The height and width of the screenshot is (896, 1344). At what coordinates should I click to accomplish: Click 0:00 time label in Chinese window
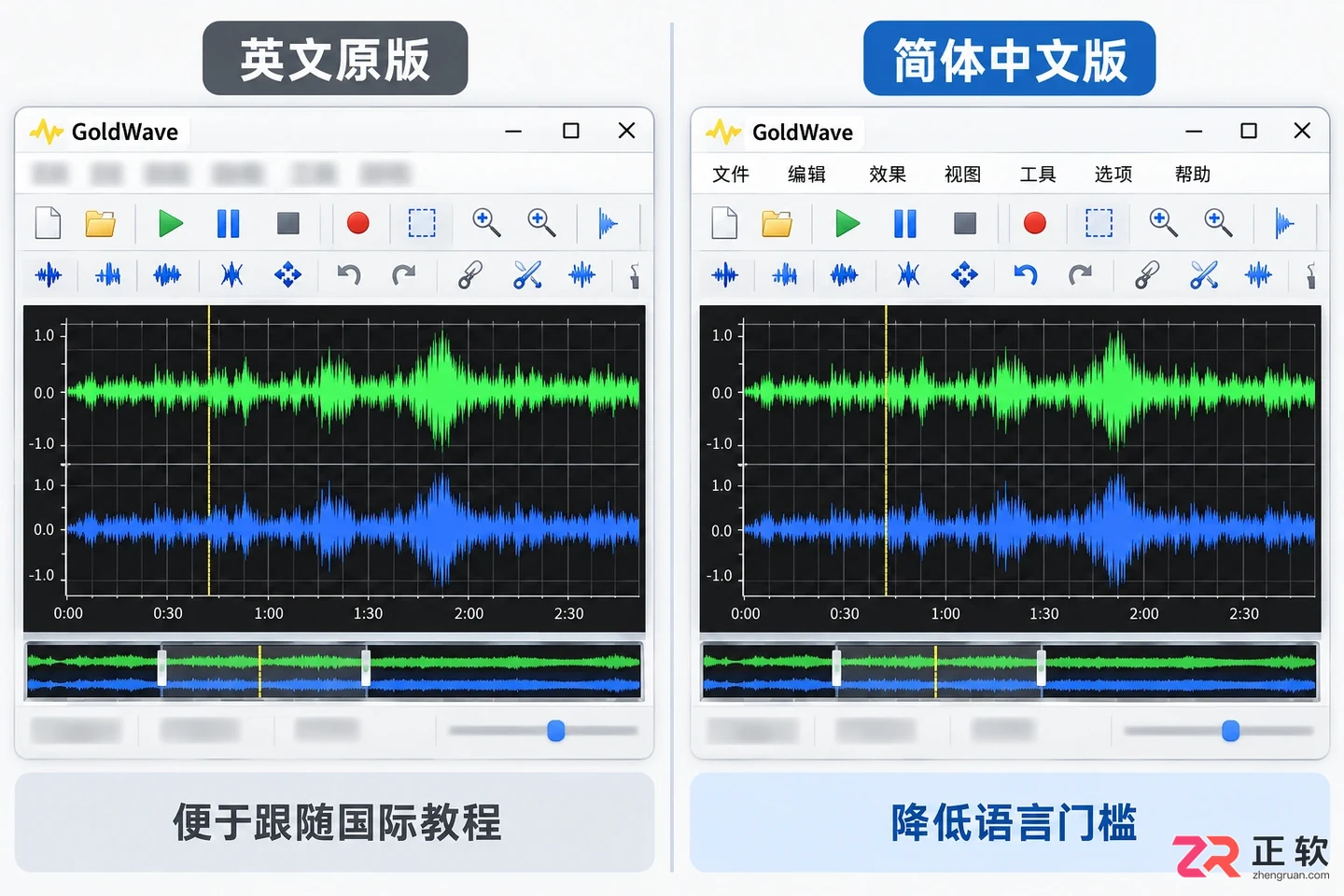click(745, 613)
